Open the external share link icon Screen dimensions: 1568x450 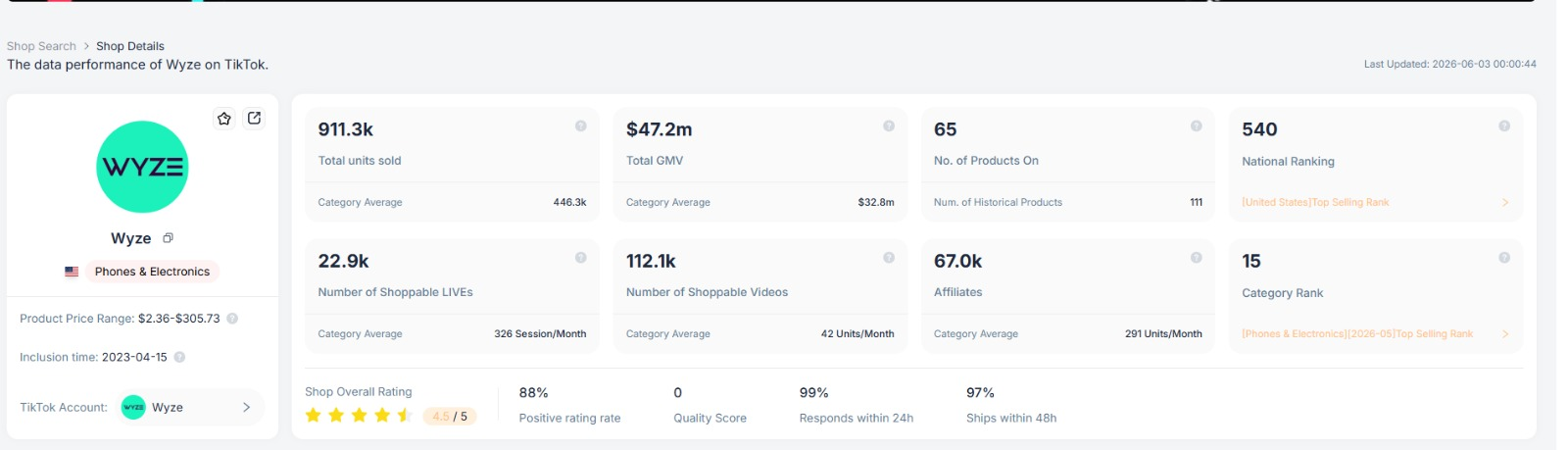click(x=254, y=118)
